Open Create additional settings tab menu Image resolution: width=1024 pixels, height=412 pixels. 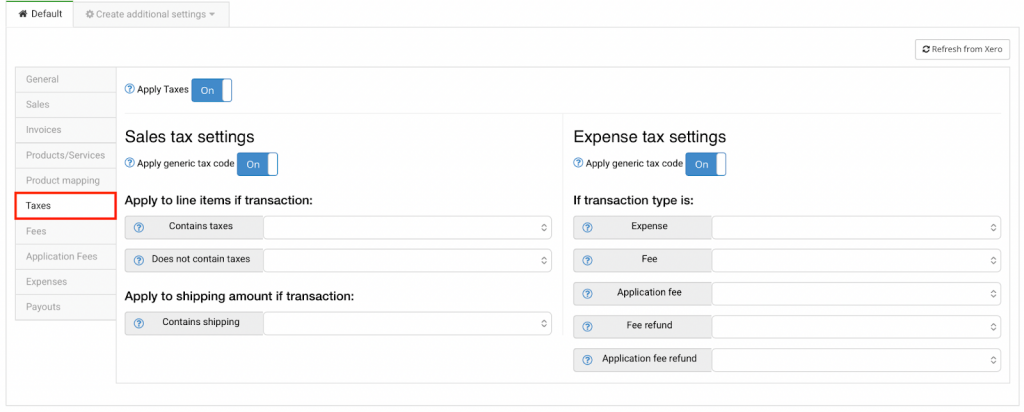click(x=151, y=15)
